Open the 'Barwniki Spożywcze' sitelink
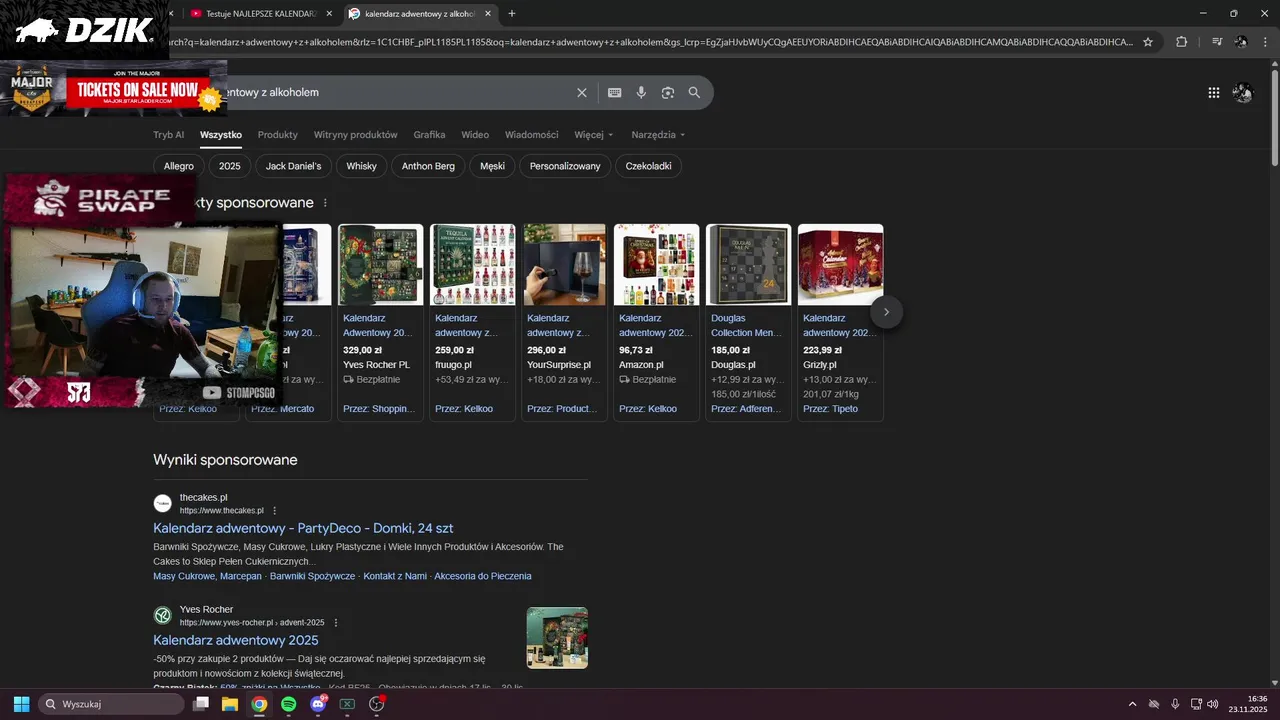 pyautogui.click(x=312, y=576)
